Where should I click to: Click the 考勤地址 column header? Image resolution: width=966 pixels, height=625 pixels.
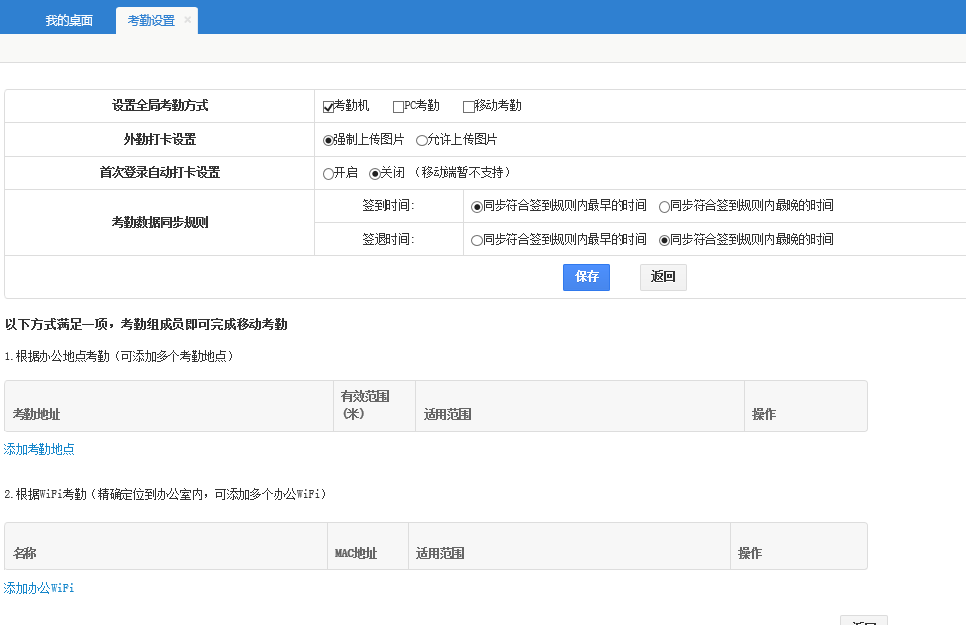[36, 414]
